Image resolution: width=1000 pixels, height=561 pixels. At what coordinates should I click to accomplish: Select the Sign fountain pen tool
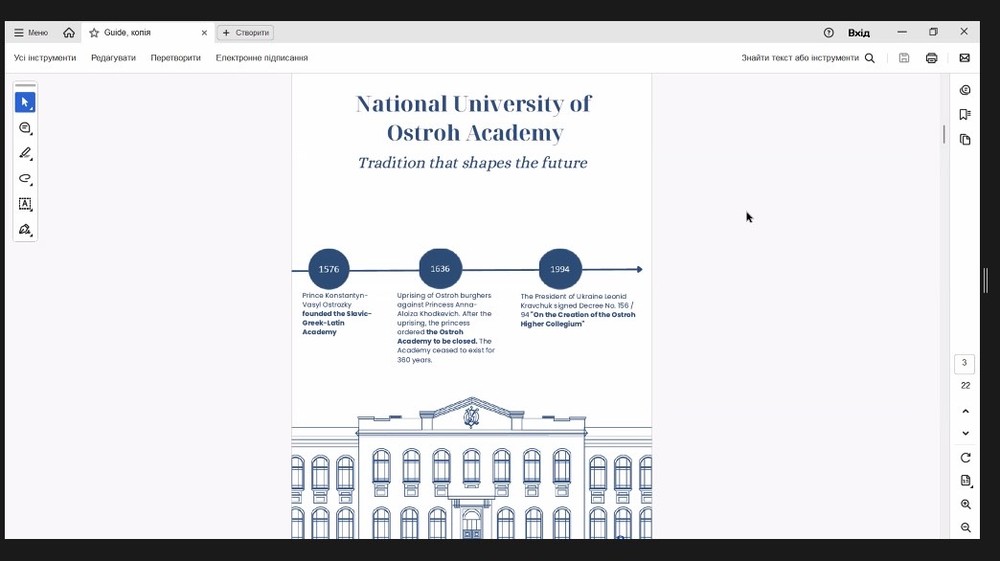25,230
